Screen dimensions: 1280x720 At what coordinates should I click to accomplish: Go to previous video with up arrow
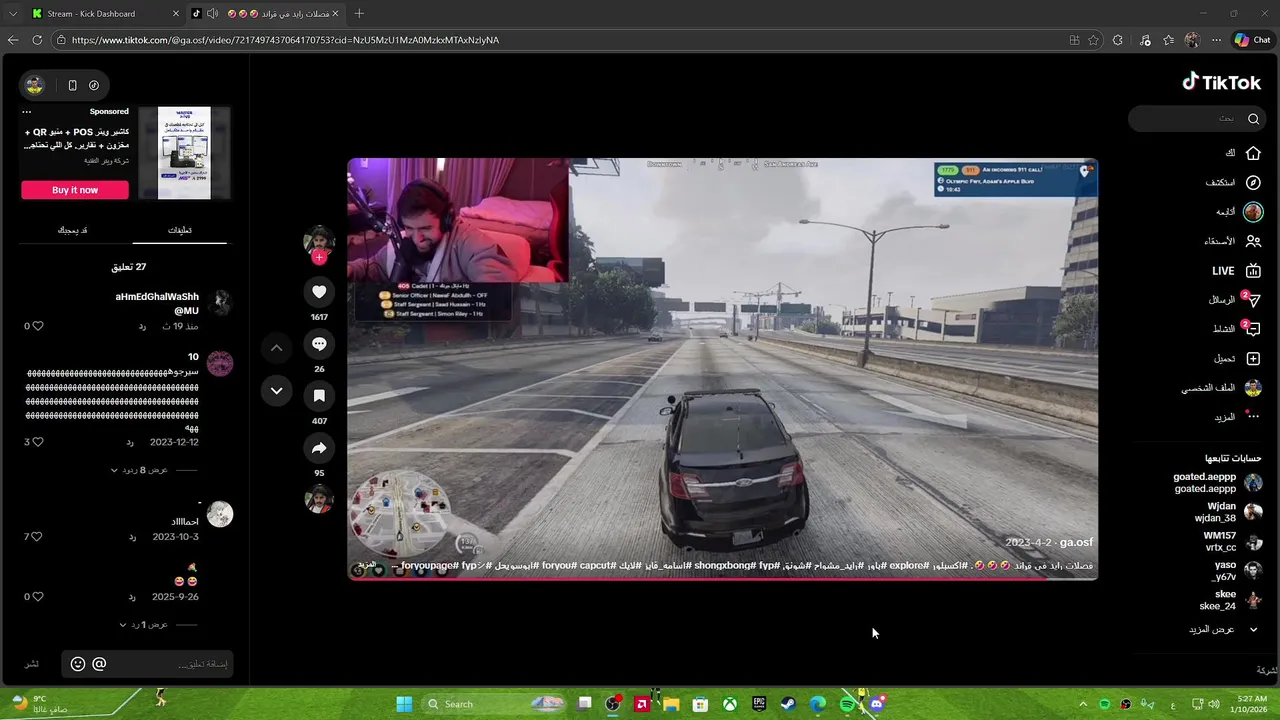point(276,348)
